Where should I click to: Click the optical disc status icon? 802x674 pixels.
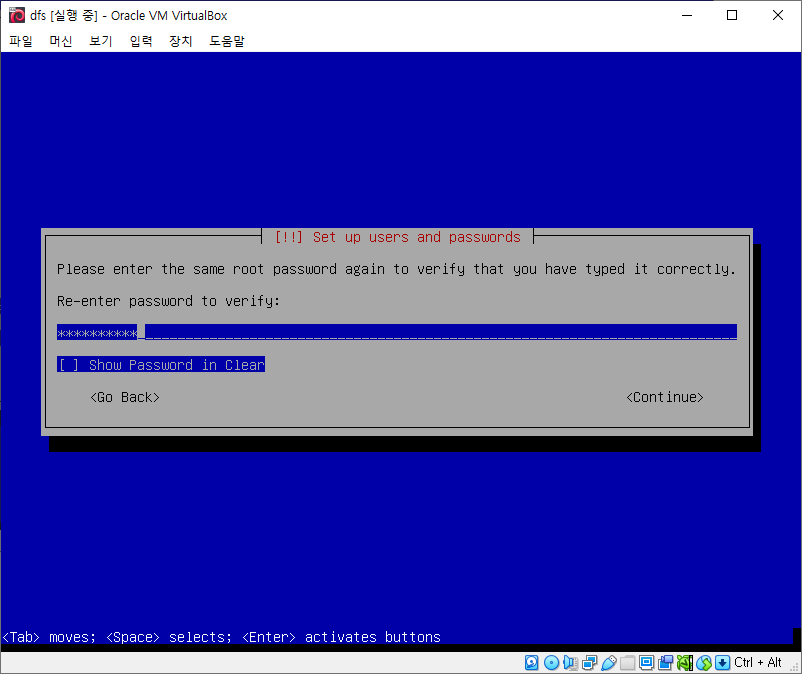pyautogui.click(x=551, y=663)
